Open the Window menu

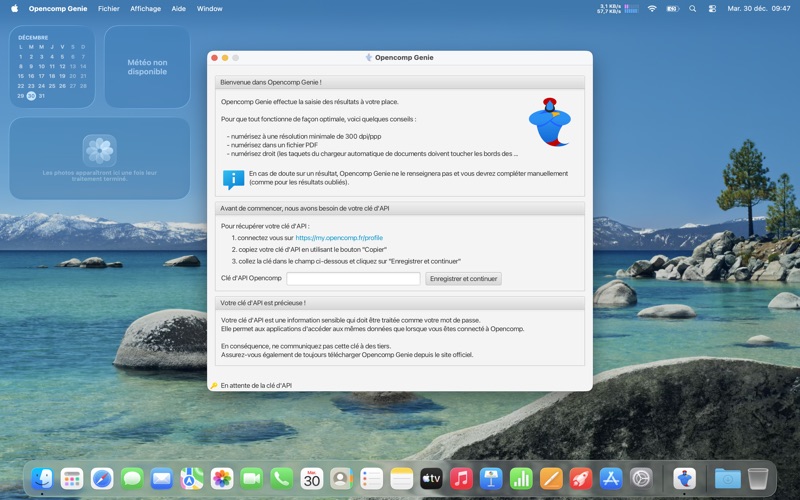pyautogui.click(x=209, y=9)
